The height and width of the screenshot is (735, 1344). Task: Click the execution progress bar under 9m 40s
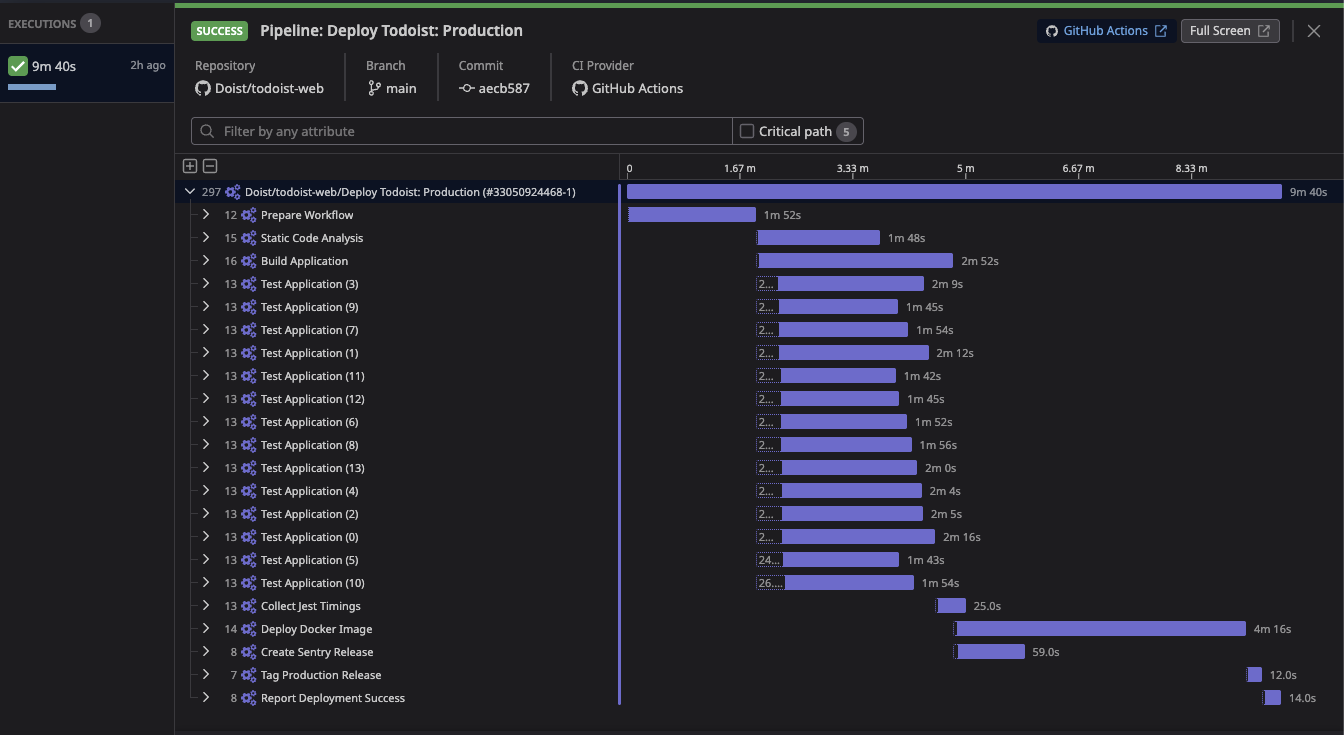[32, 87]
